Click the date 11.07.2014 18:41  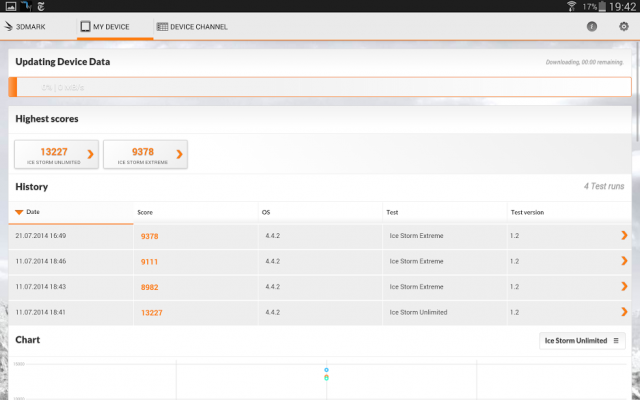pos(41,312)
